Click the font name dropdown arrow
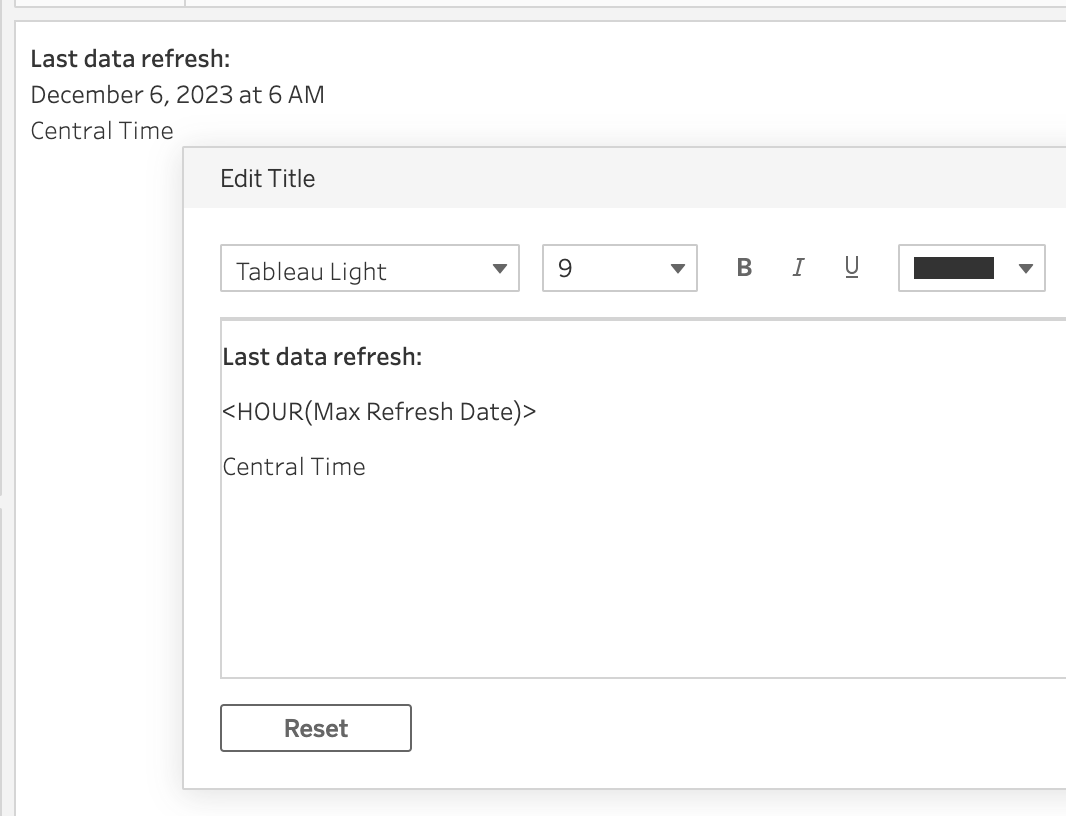The width and height of the screenshot is (1066, 816). pyautogui.click(x=500, y=269)
